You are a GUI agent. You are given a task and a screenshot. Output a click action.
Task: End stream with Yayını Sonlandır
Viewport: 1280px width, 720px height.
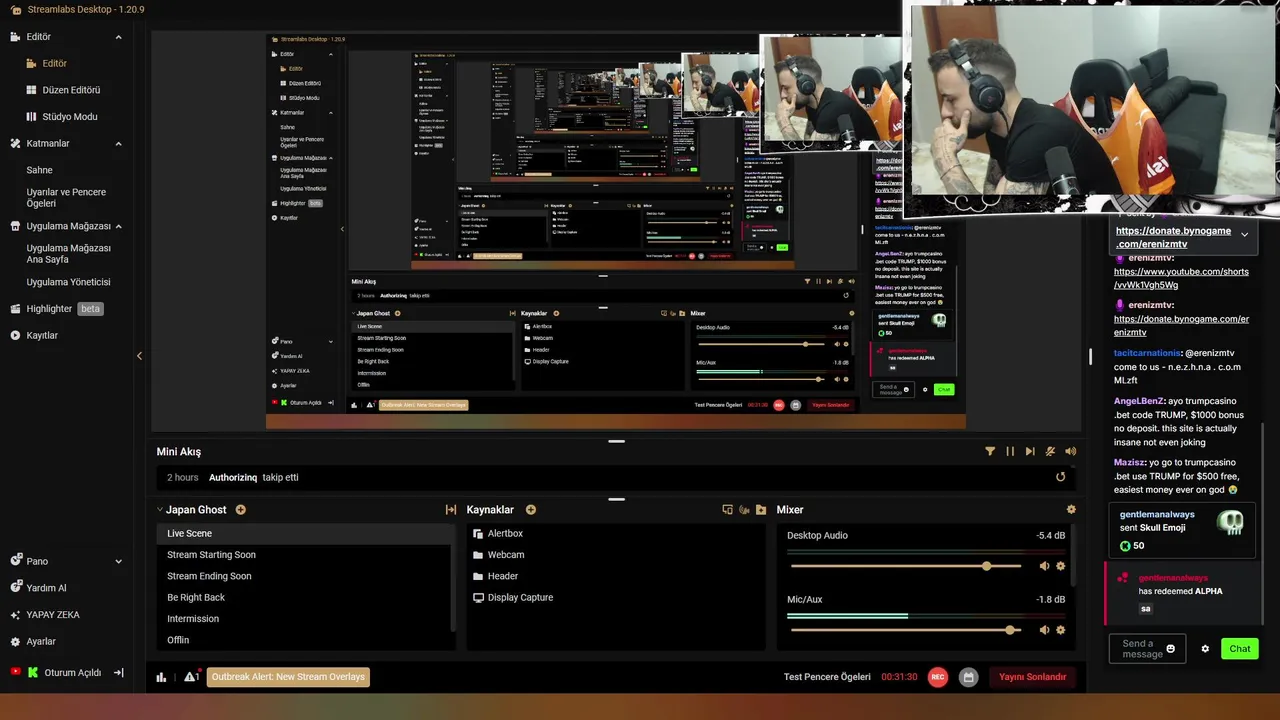point(1032,677)
